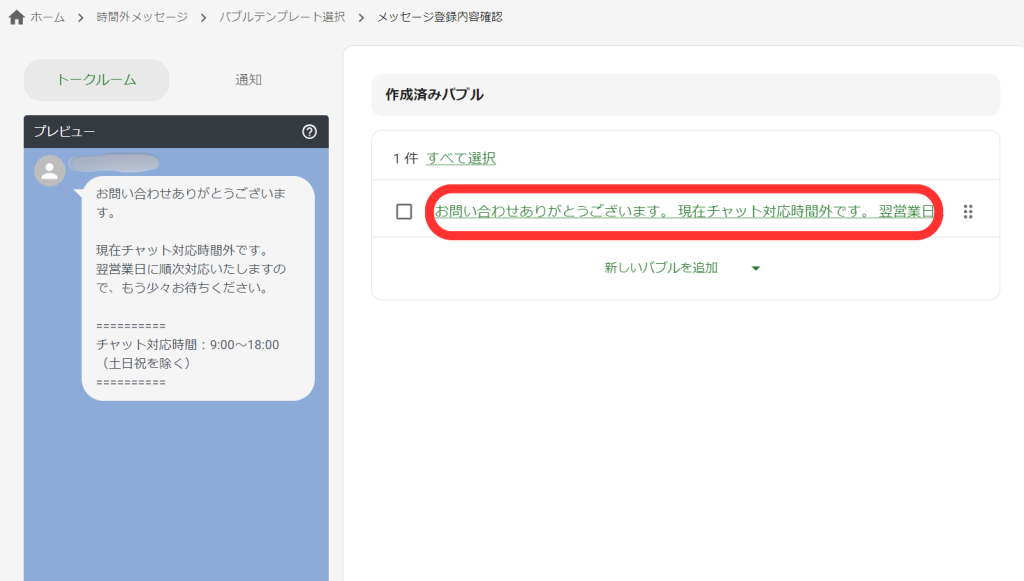Click the すべて選択 link

pos(461,158)
